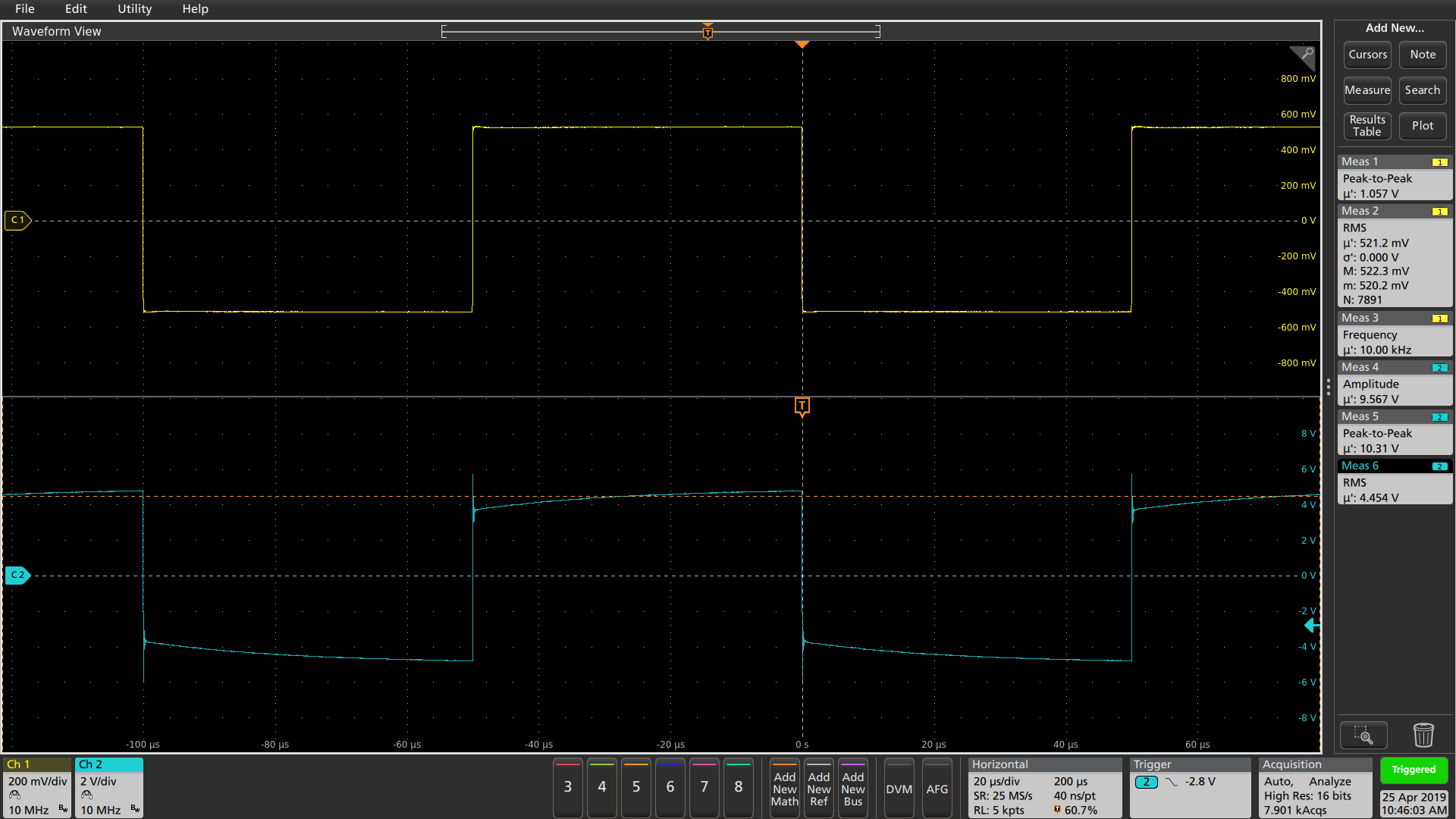Click the green Triggered status button

[x=1414, y=770]
